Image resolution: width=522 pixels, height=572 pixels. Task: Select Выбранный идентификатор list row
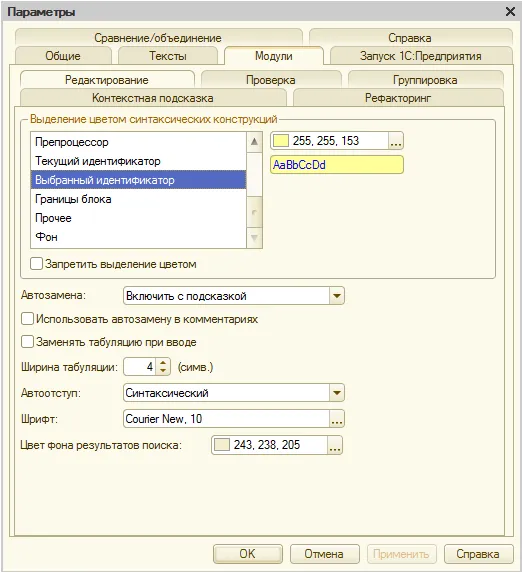pos(139,180)
